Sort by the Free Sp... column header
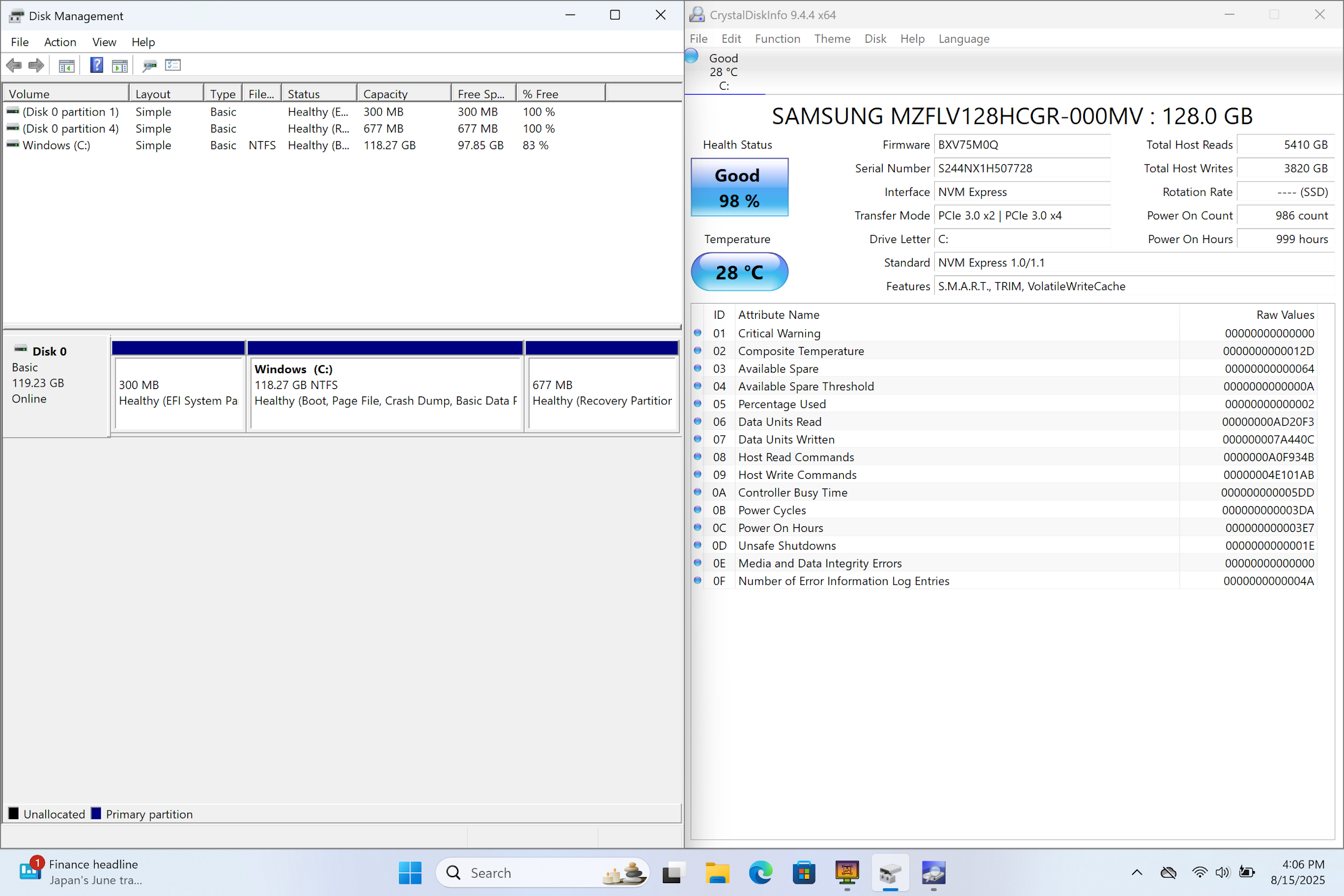 point(484,93)
